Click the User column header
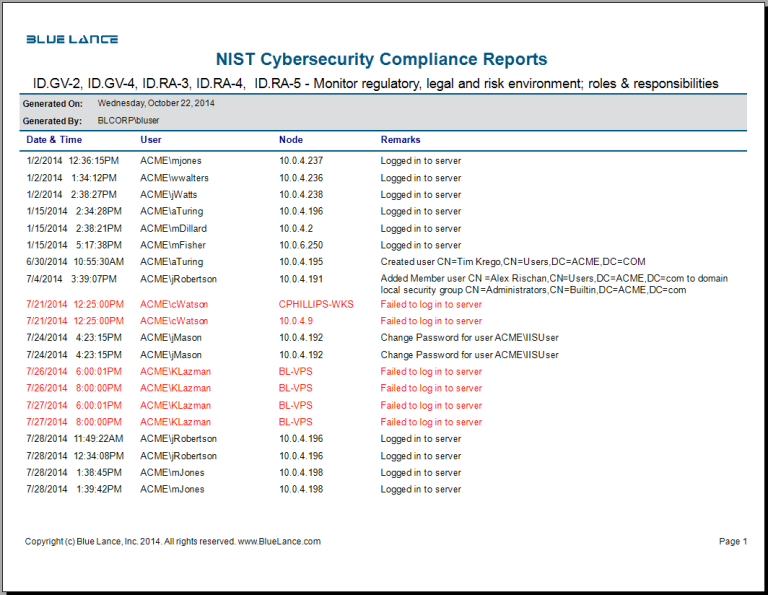Screen dimensions: 768x595 tap(151, 140)
